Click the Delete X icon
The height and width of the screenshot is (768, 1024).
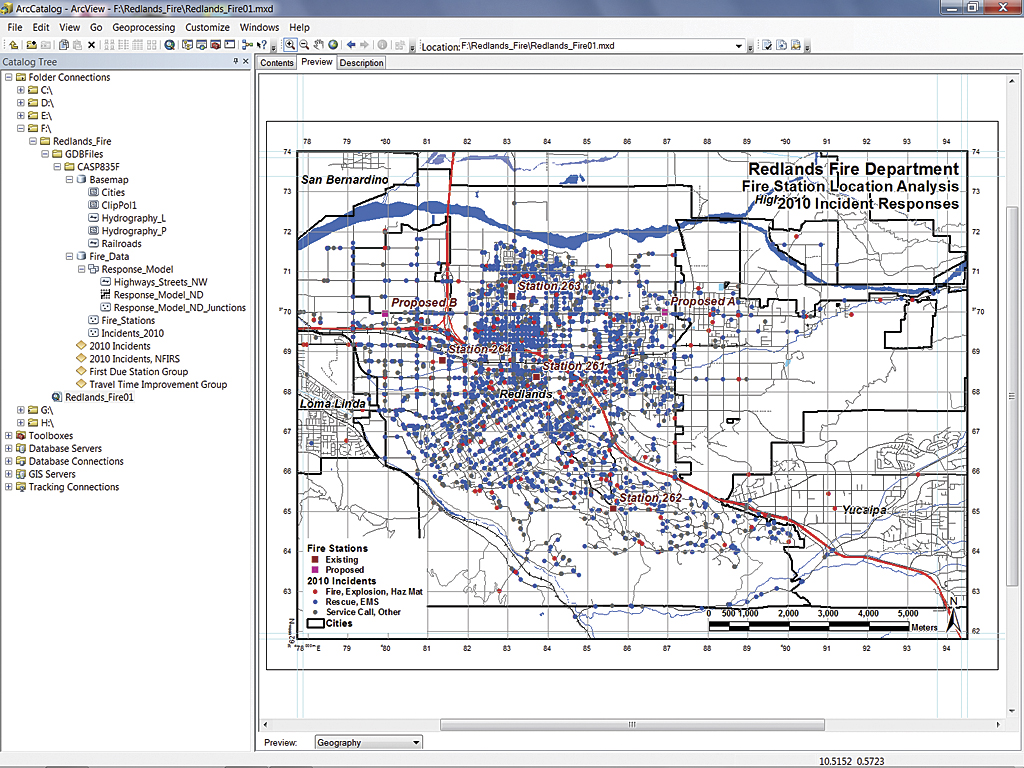coord(91,45)
